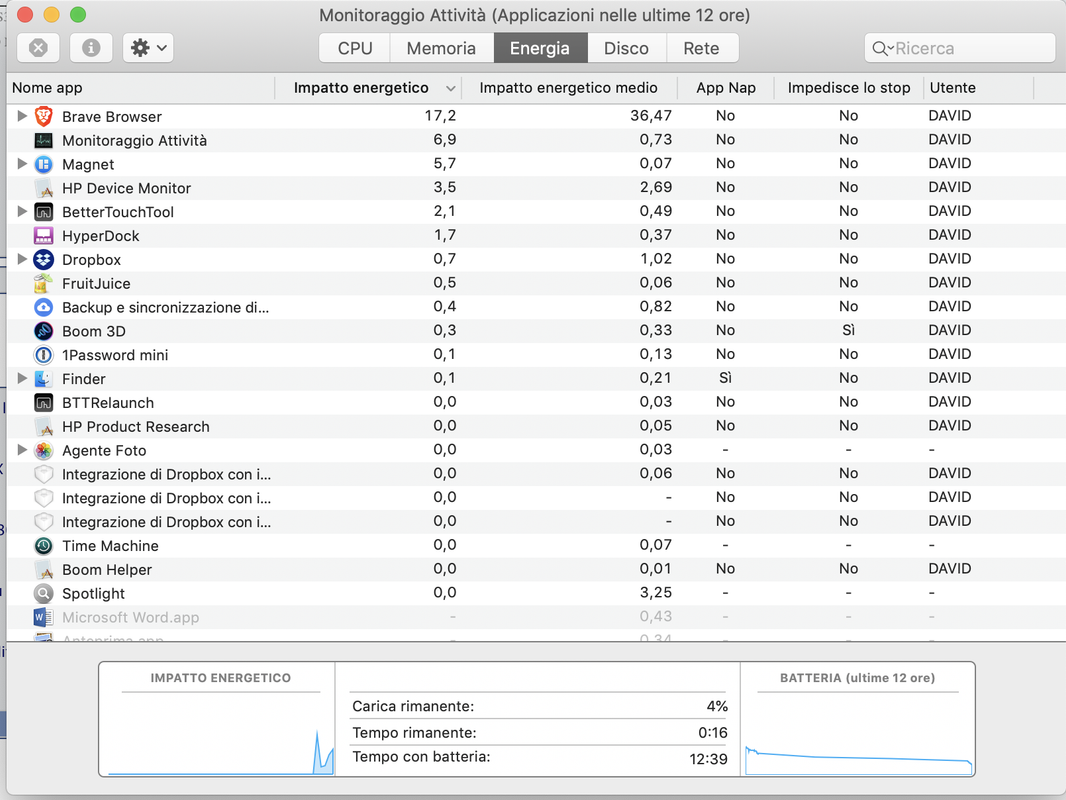
Task: Click the Boom 3D icon
Action: [44, 331]
